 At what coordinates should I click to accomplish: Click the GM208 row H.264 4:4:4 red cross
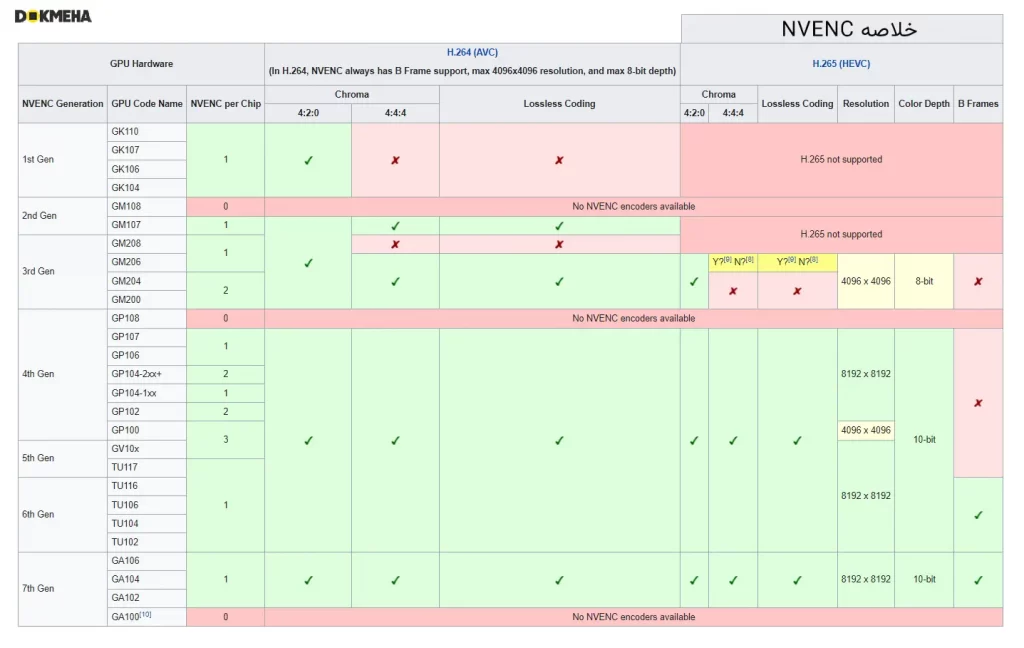(x=395, y=244)
